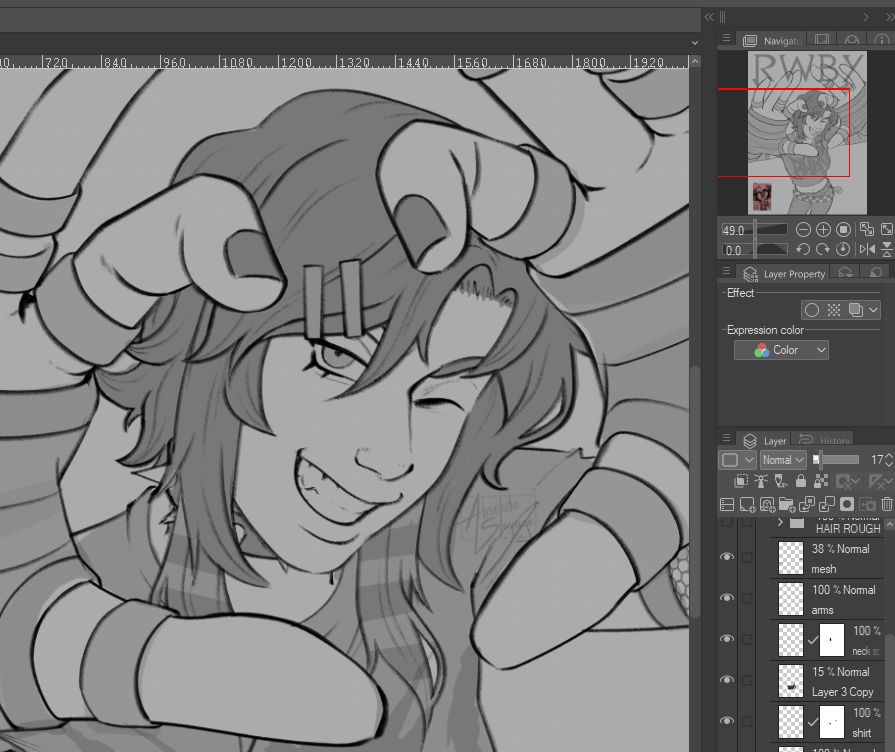Viewport: 895px width, 752px height.
Task: Adjust the Navigator zoom slider at 49.0
Action: coord(753,230)
